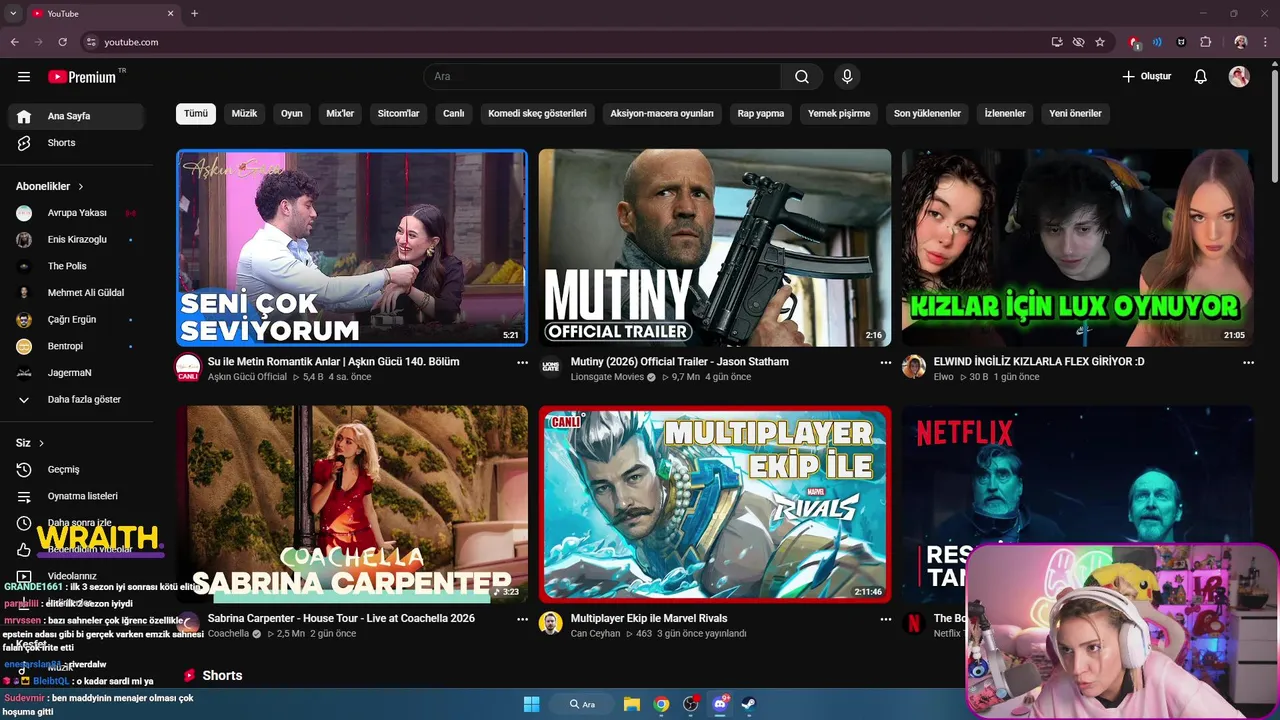The height and width of the screenshot is (720, 1280).
Task: Select the İzlenenler filter chip
Action: 1005,114
